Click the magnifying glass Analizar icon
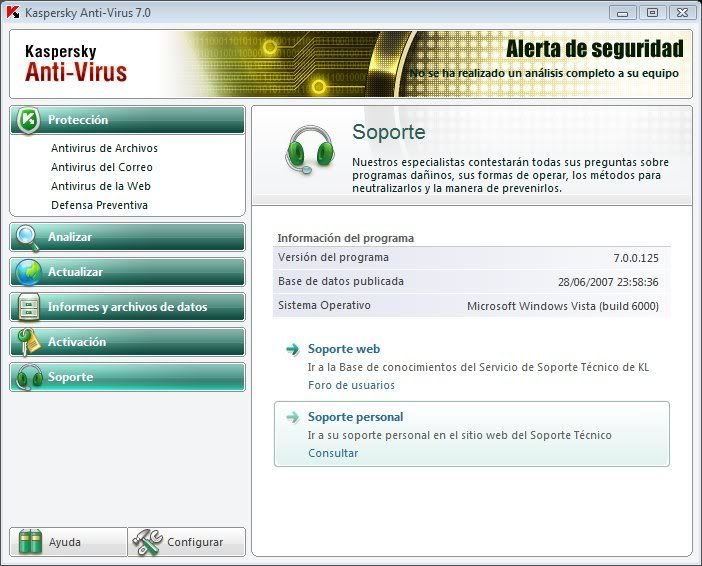Image resolution: width=702 pixels, height=566 pixels. [29, 237]
